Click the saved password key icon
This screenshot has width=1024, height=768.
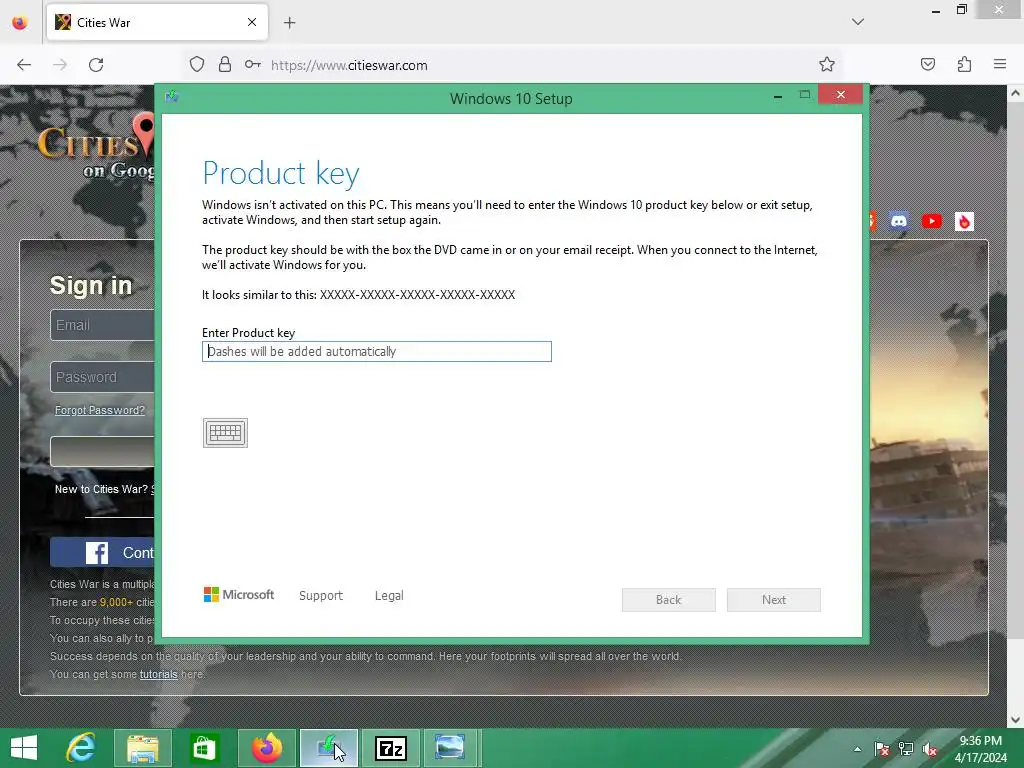253,65
